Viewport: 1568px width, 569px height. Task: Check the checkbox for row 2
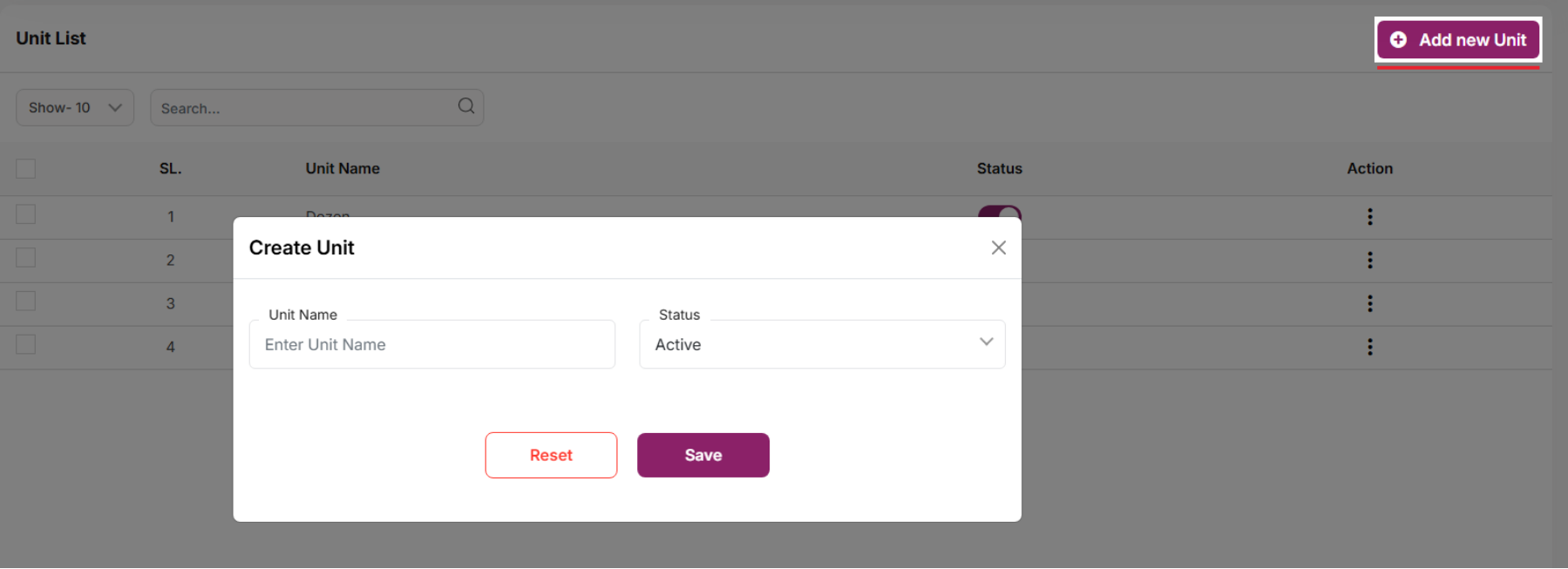[x=26, y=258]
